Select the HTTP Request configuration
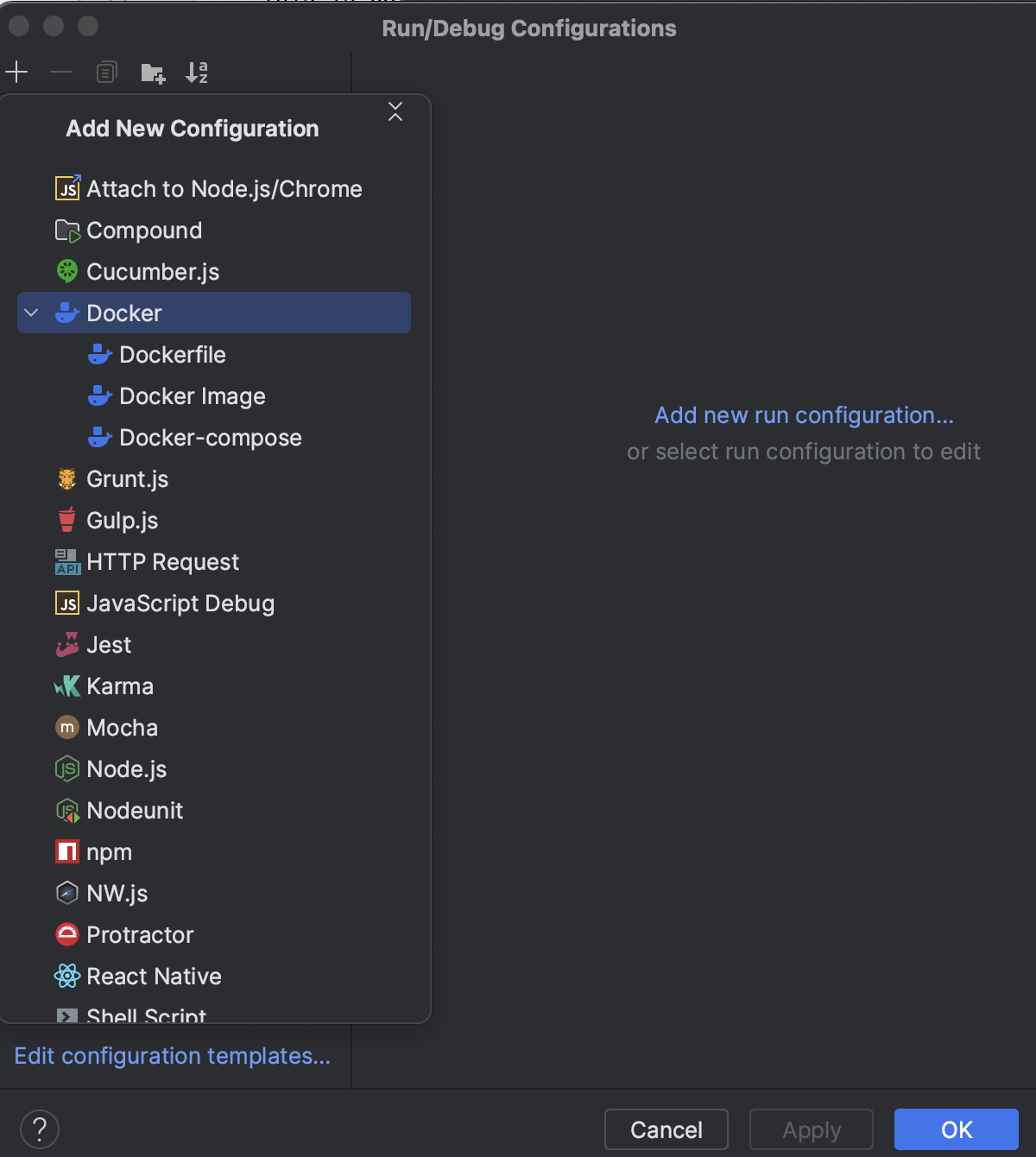This screenshot has width=1036, height=1157. (162, 561)
